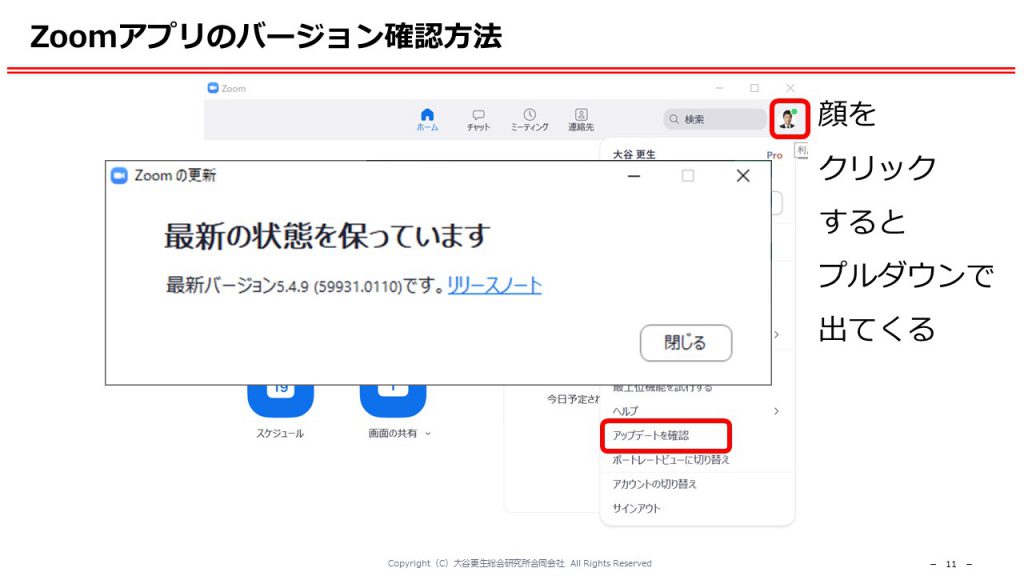Close the main Zoom window

coord(790,88)
